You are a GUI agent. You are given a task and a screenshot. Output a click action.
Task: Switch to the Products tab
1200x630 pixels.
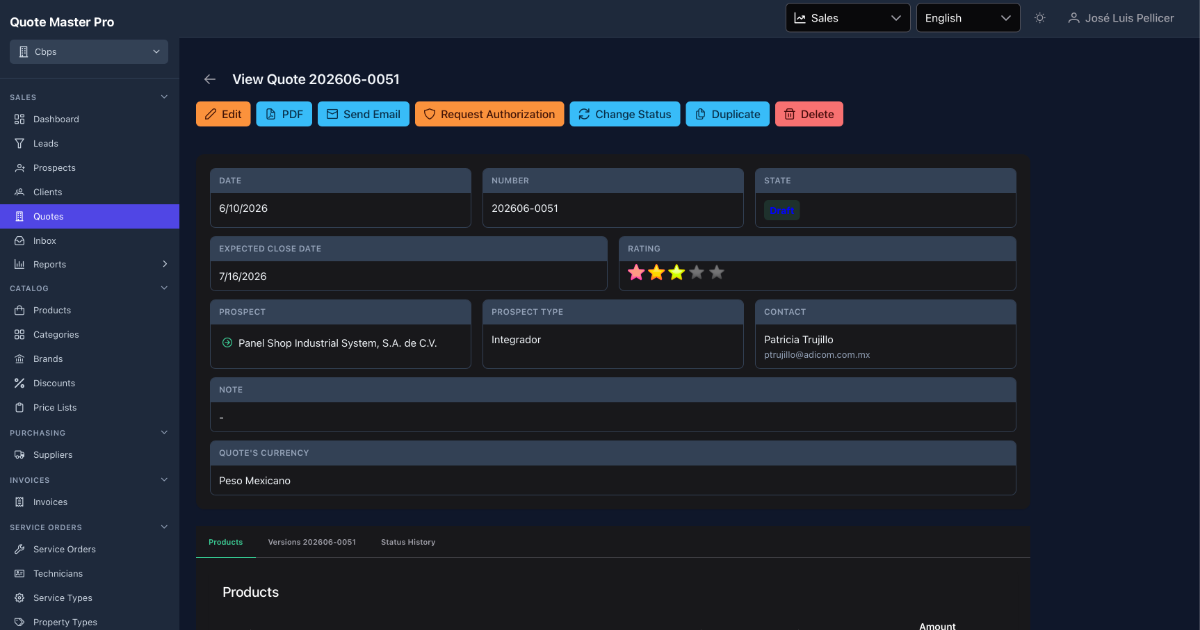(x=226, y=542)
